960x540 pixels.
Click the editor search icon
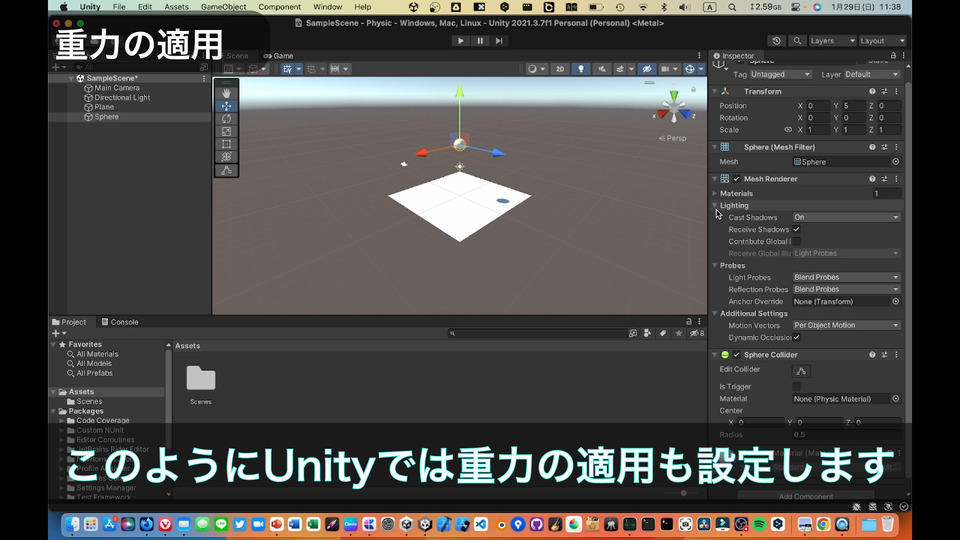pos(797,41)
